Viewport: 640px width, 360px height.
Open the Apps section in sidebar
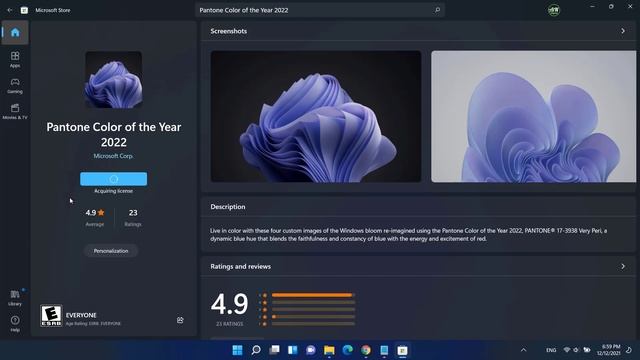point(15,59)
